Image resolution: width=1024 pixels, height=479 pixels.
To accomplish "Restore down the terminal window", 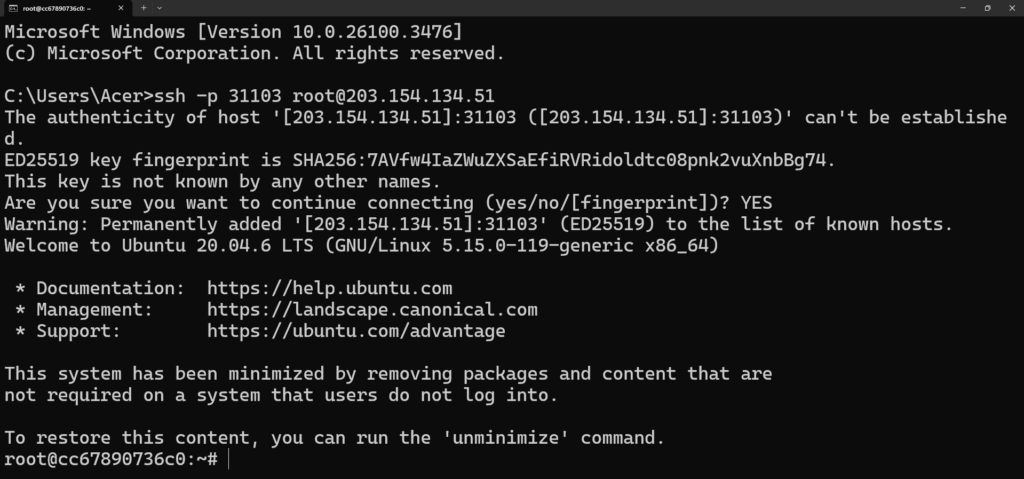I will [x=987, y=8].
